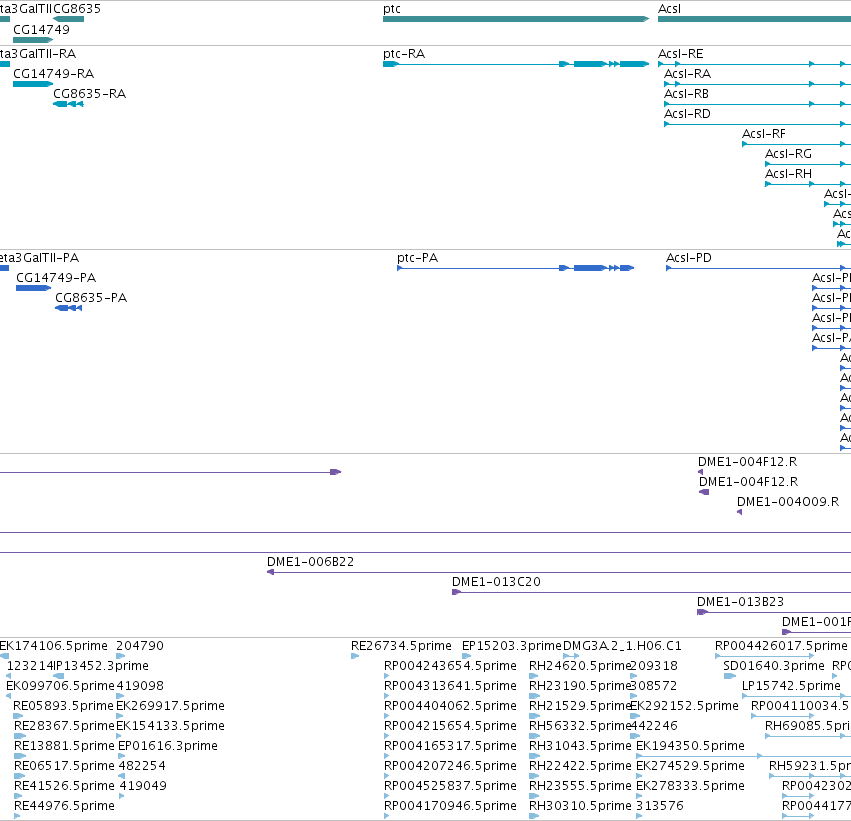Click EST label LP15742.5prime
Screen dimensions: 851x821
791,686
